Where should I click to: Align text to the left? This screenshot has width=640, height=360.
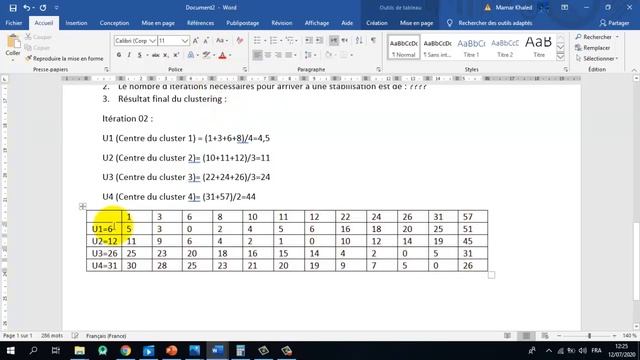tap(257, 55)
